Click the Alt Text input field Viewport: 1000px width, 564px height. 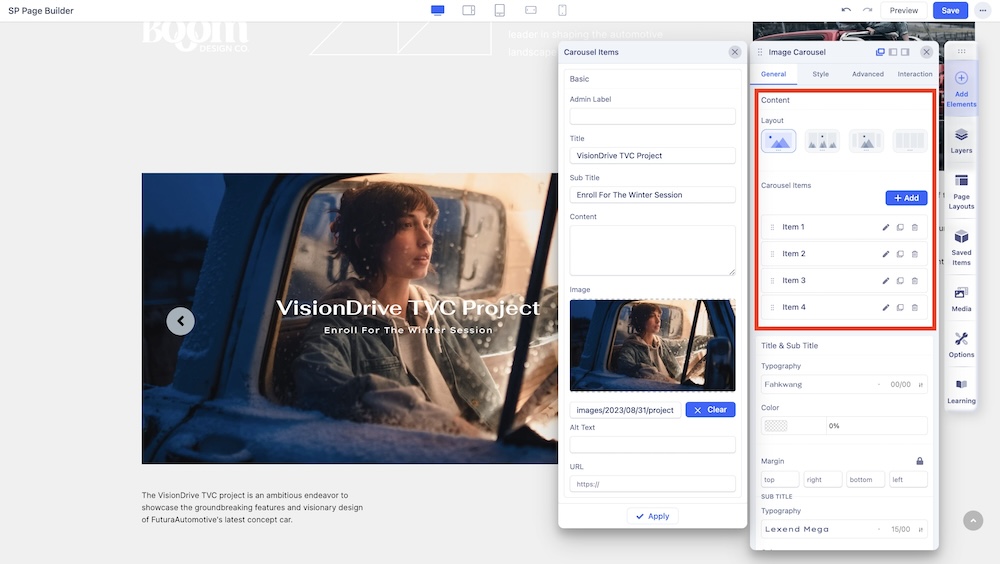click(652, 445)
